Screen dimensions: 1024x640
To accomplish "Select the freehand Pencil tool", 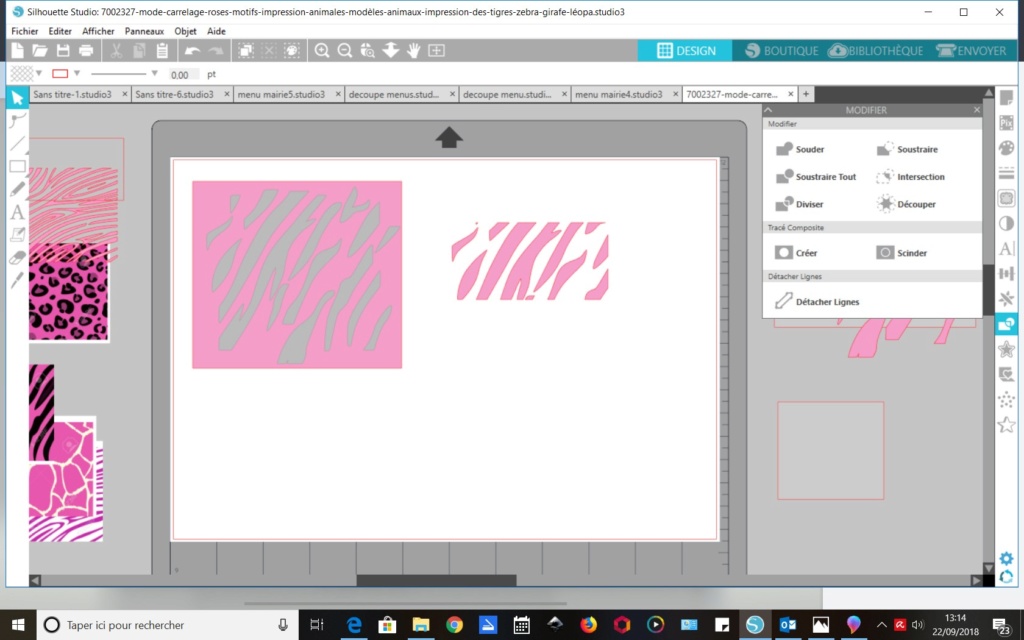I will [x=18, y=189].
